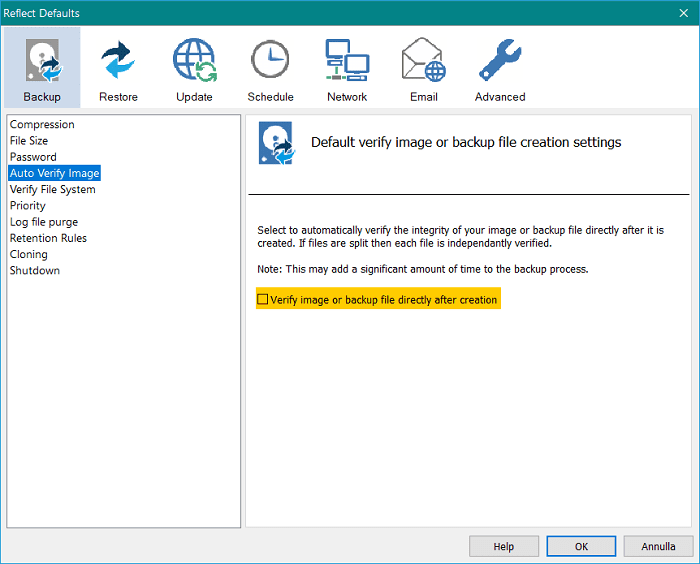Screen dimensions: 700x564
Task: Click the 'Note: This may add' text
Action: pos(423,269)
